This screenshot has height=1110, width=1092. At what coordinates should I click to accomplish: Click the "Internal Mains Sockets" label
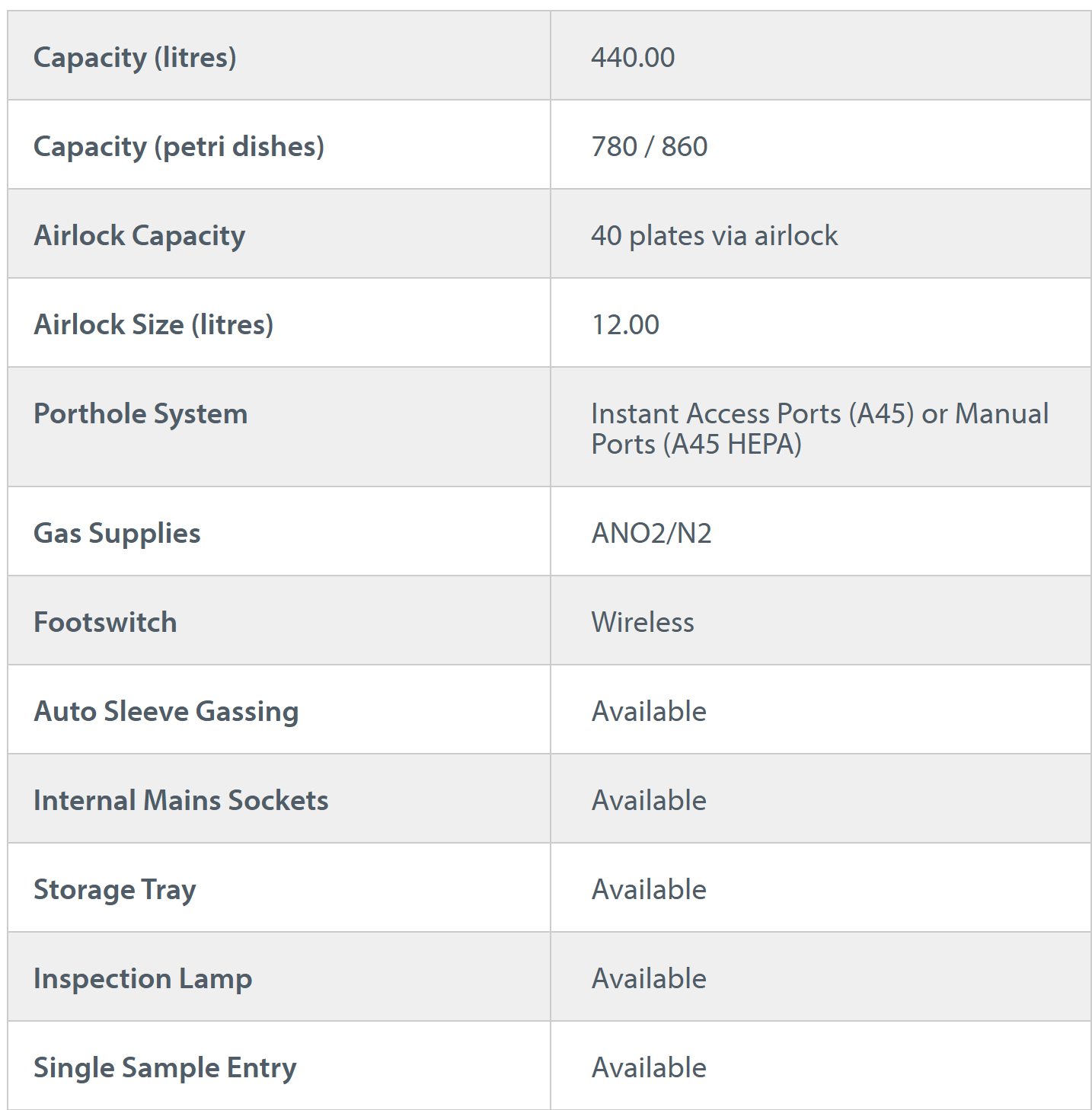(x=181, y=800)
